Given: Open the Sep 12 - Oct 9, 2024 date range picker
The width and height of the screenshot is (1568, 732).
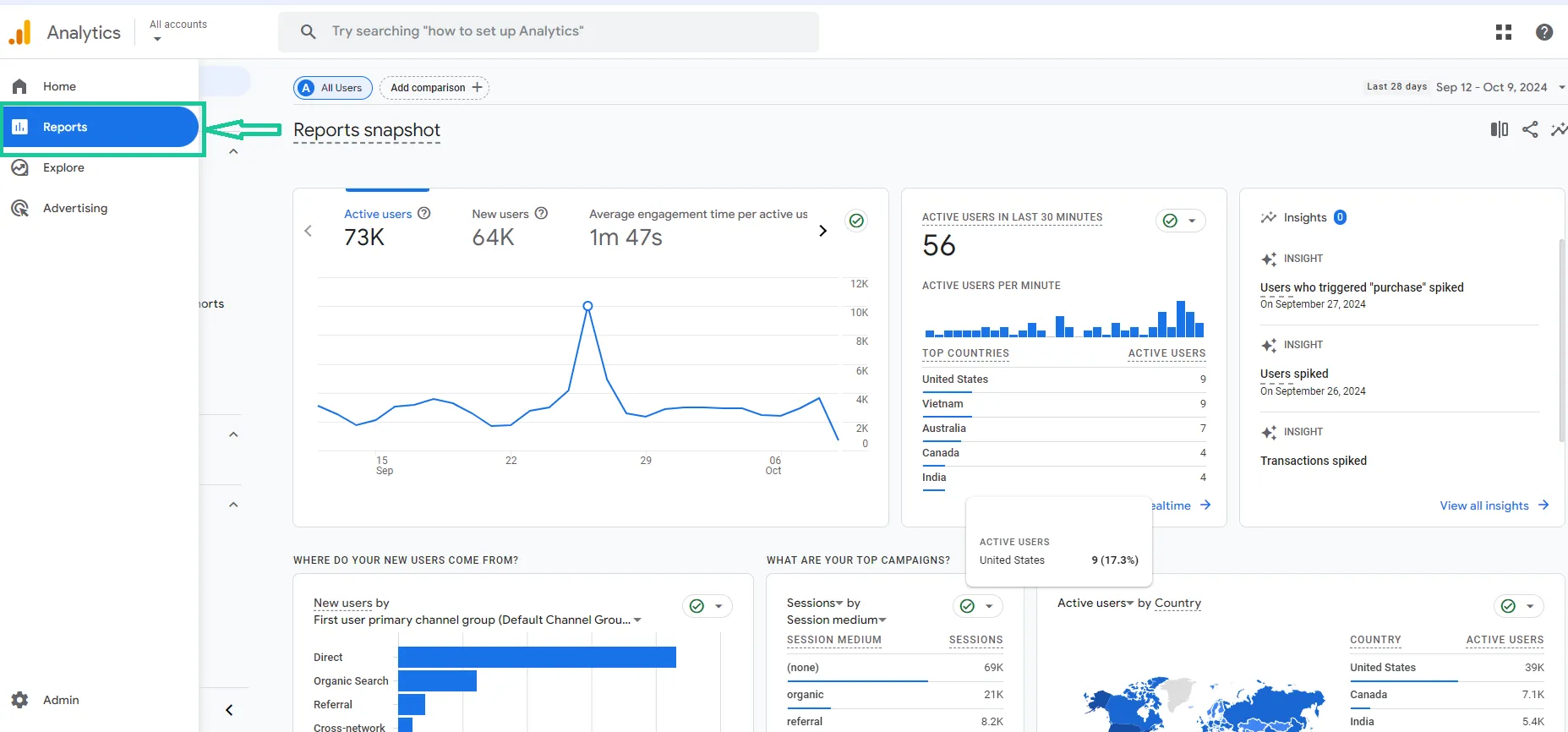Looking at the screenshot, I should tap(1500, 87).
